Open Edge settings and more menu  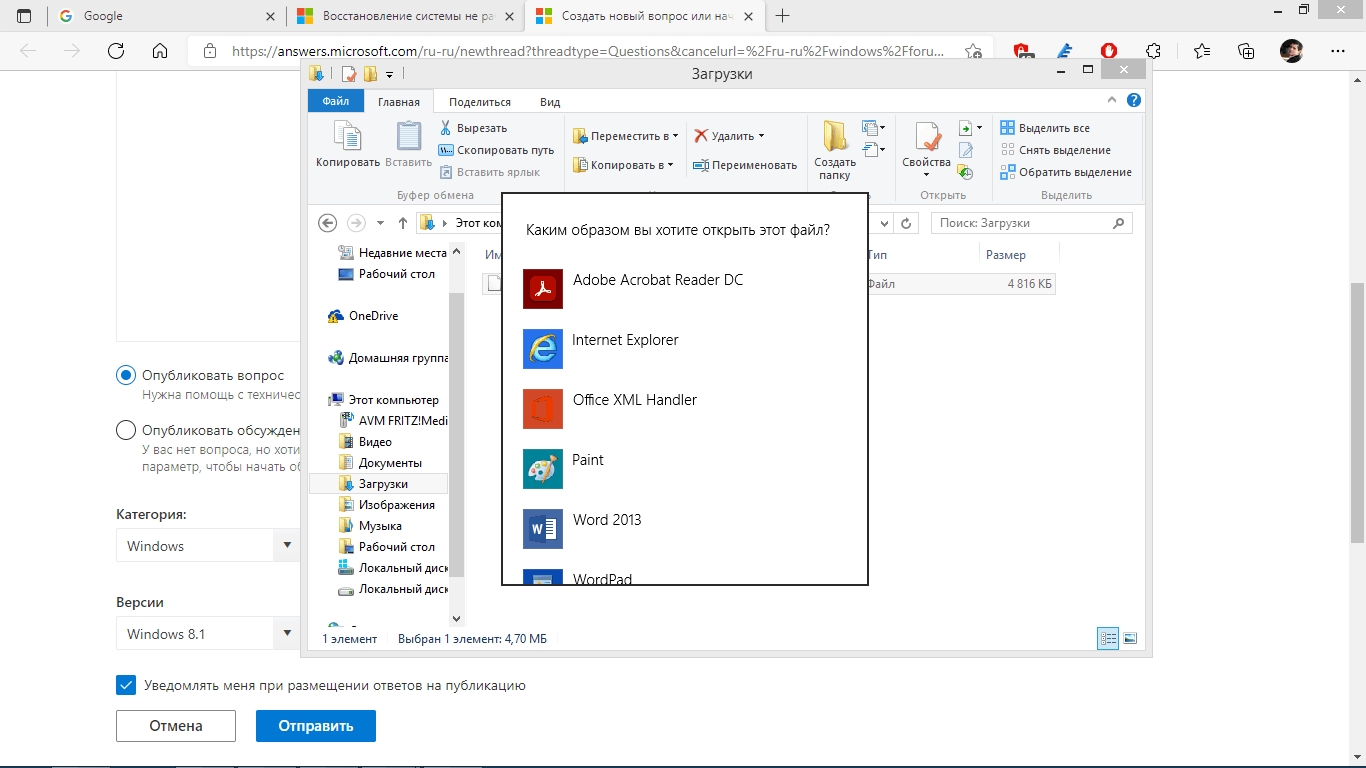pyautogui.click(x=1337, y=51)
